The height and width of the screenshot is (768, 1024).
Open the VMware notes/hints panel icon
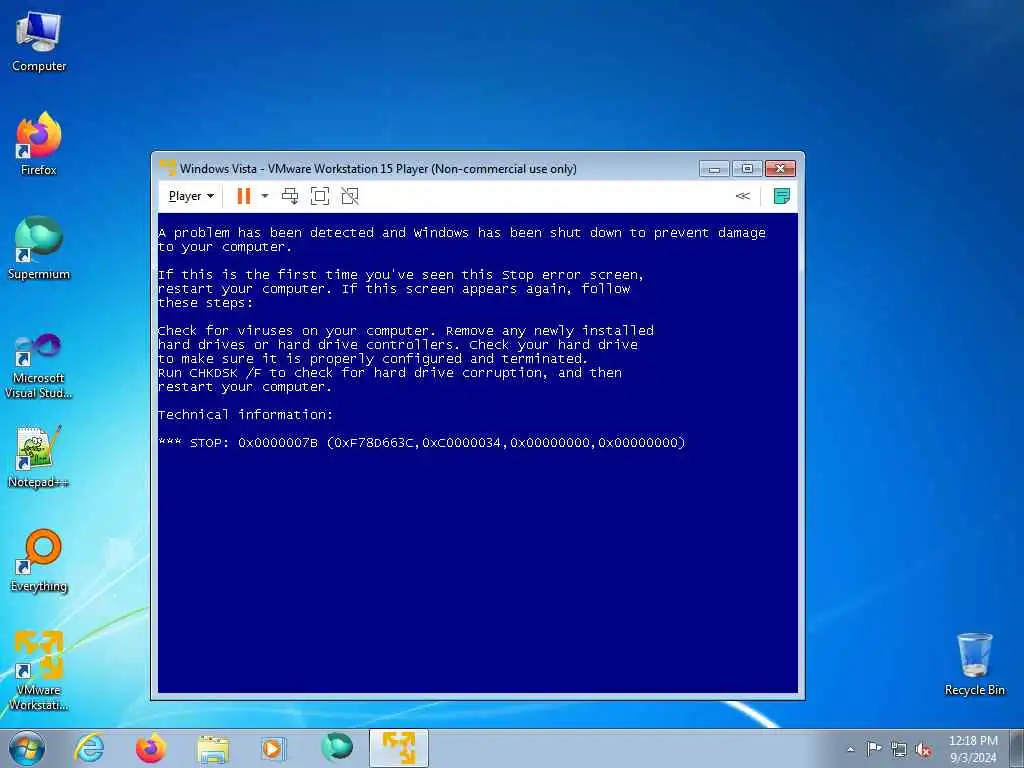782,196
